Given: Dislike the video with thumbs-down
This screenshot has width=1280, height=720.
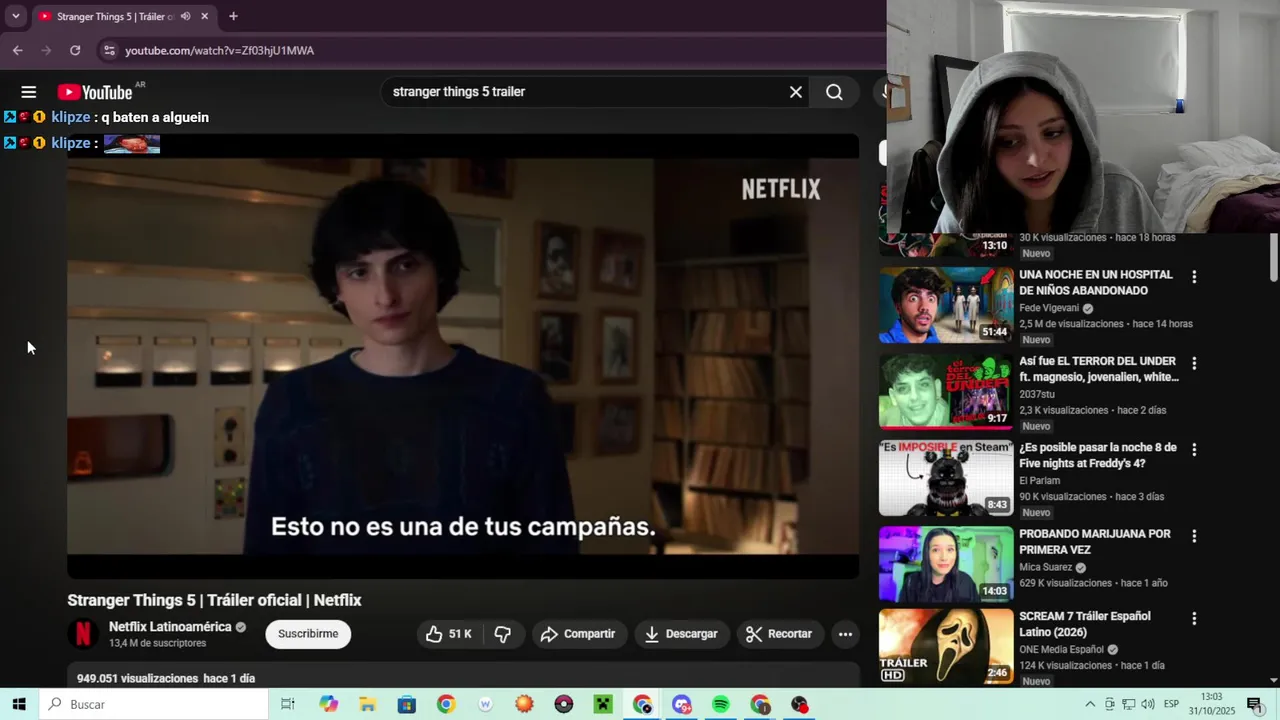Looking at the screenshot, I should 503,634.
